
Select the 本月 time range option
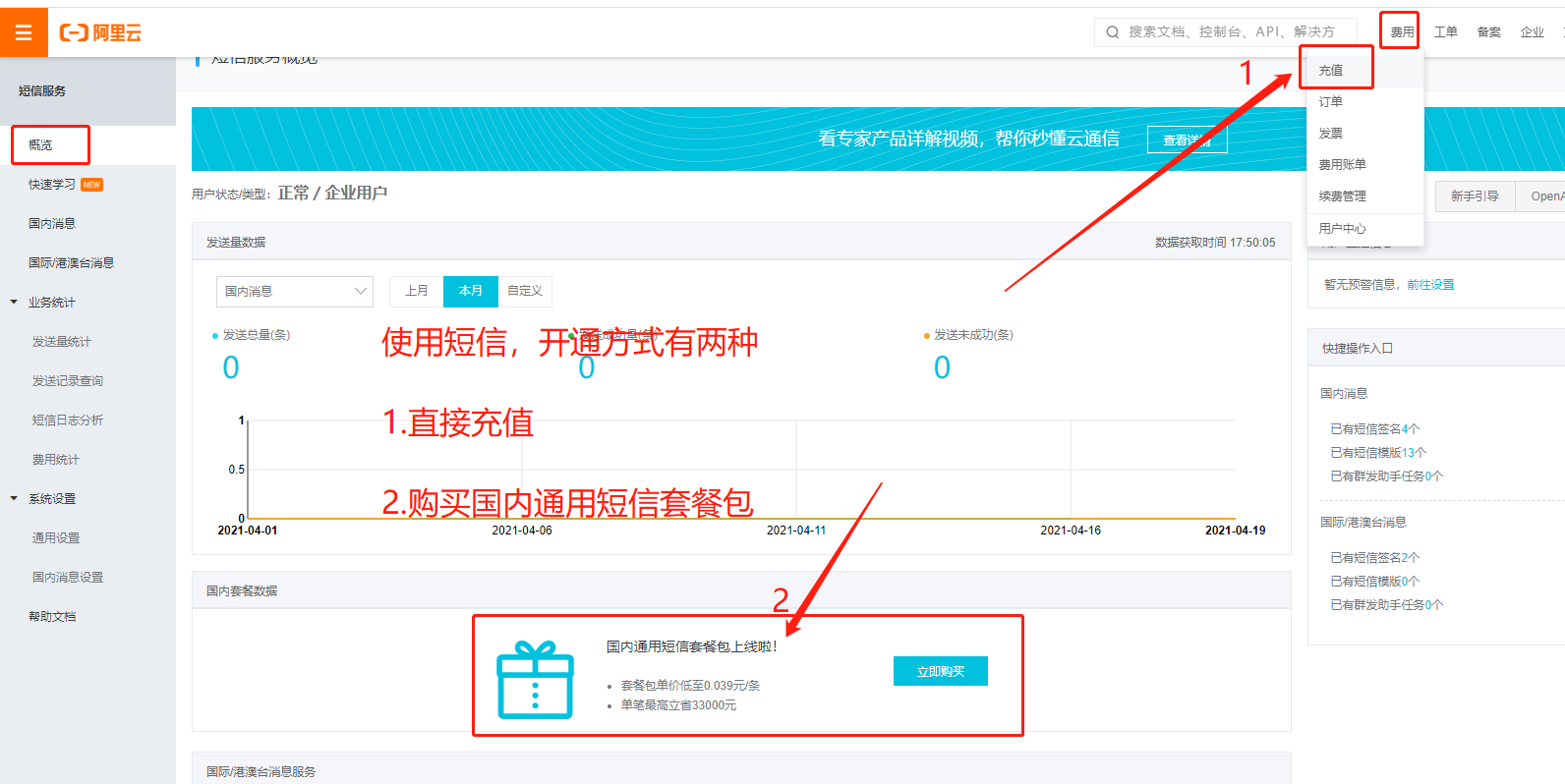tap(471, 291)
